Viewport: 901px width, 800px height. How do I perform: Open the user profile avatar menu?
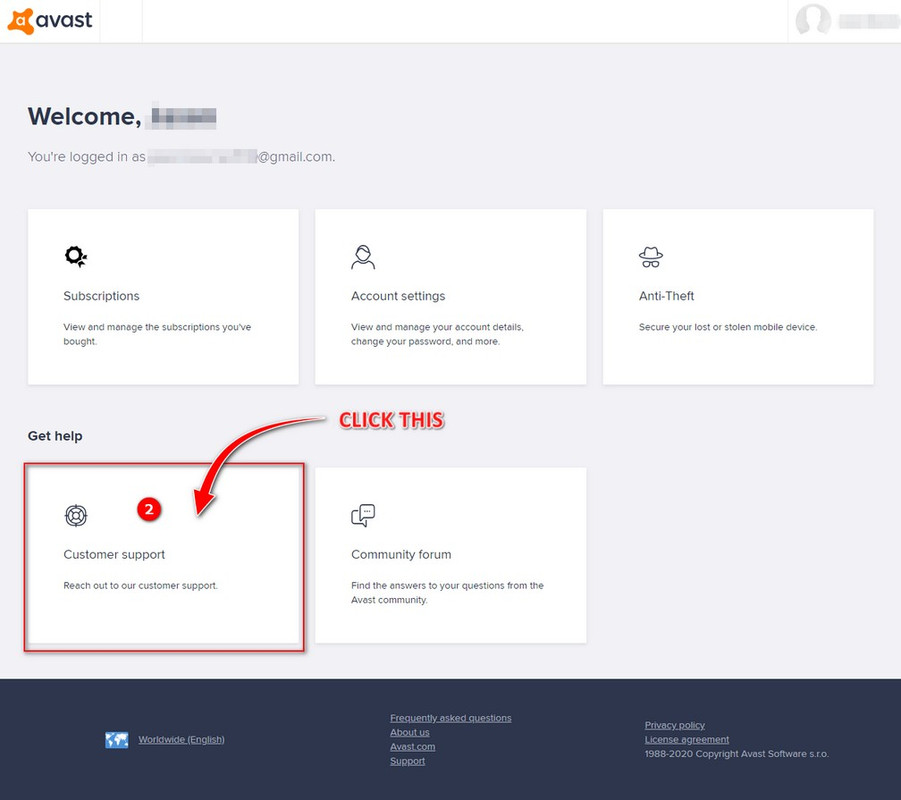[x=813, y=21]
